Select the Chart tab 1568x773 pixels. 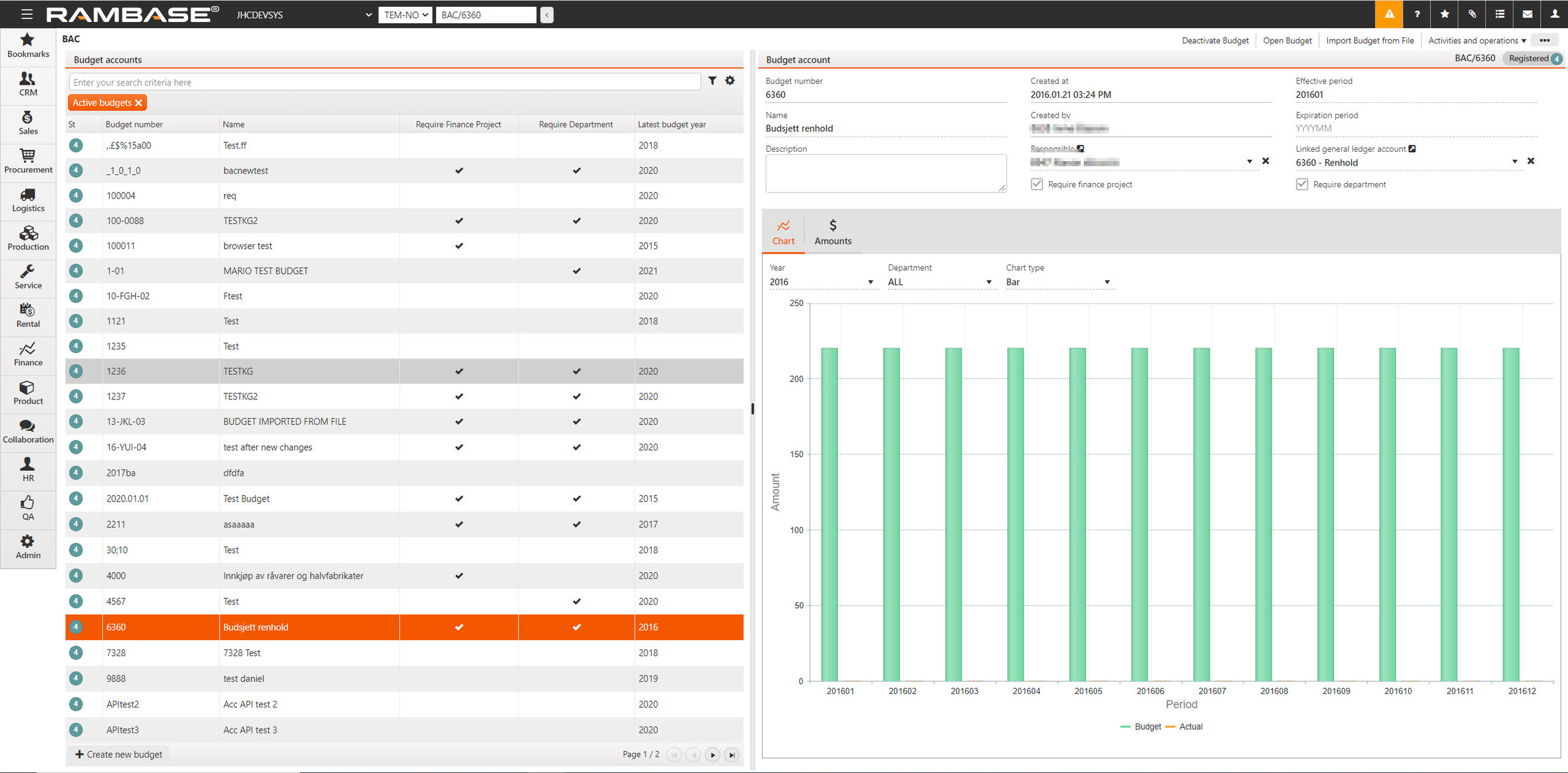pos(783,232)
